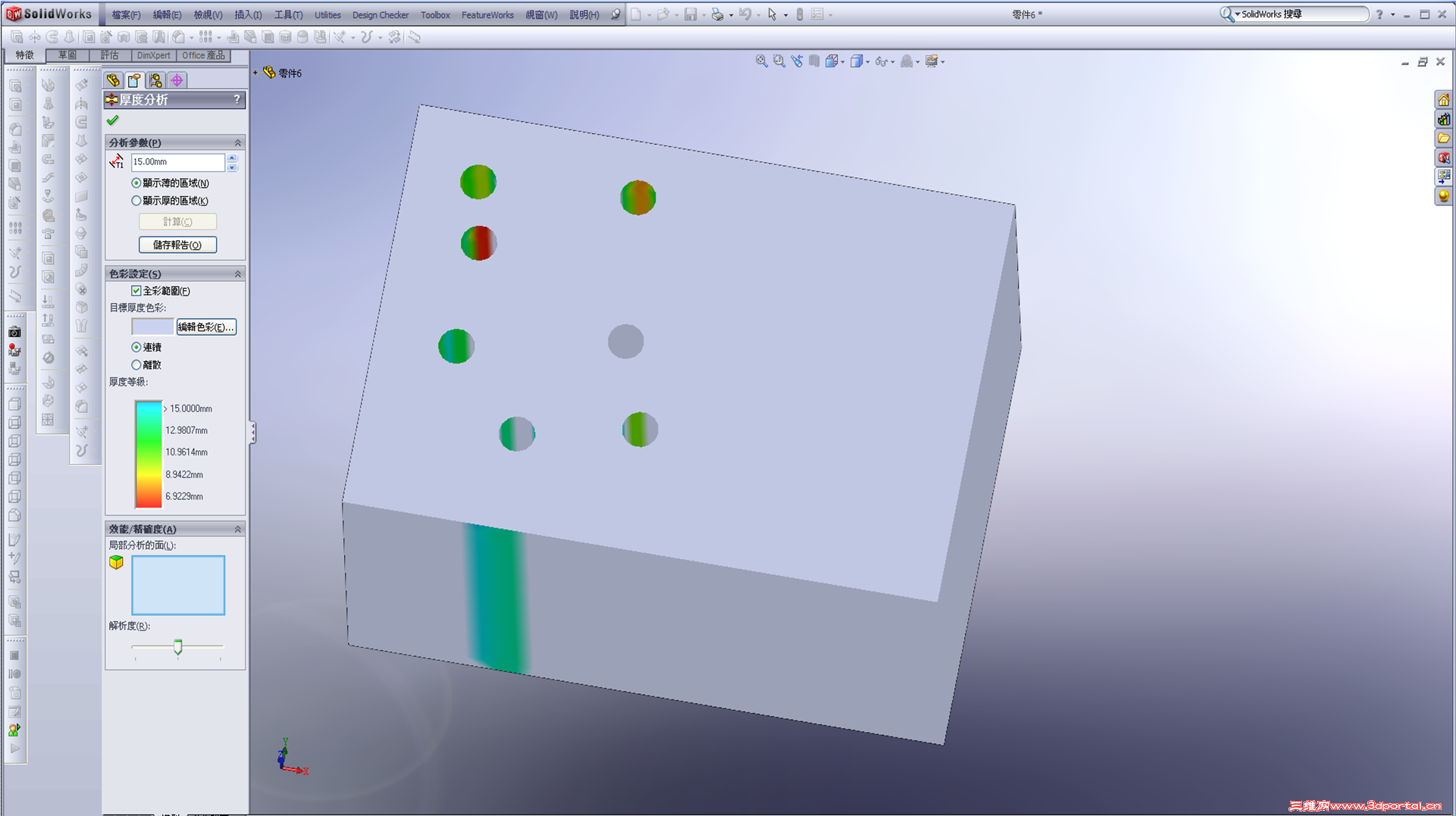
Task: Click the Rebuild traffic light icon
Action: tap(800, 14)
